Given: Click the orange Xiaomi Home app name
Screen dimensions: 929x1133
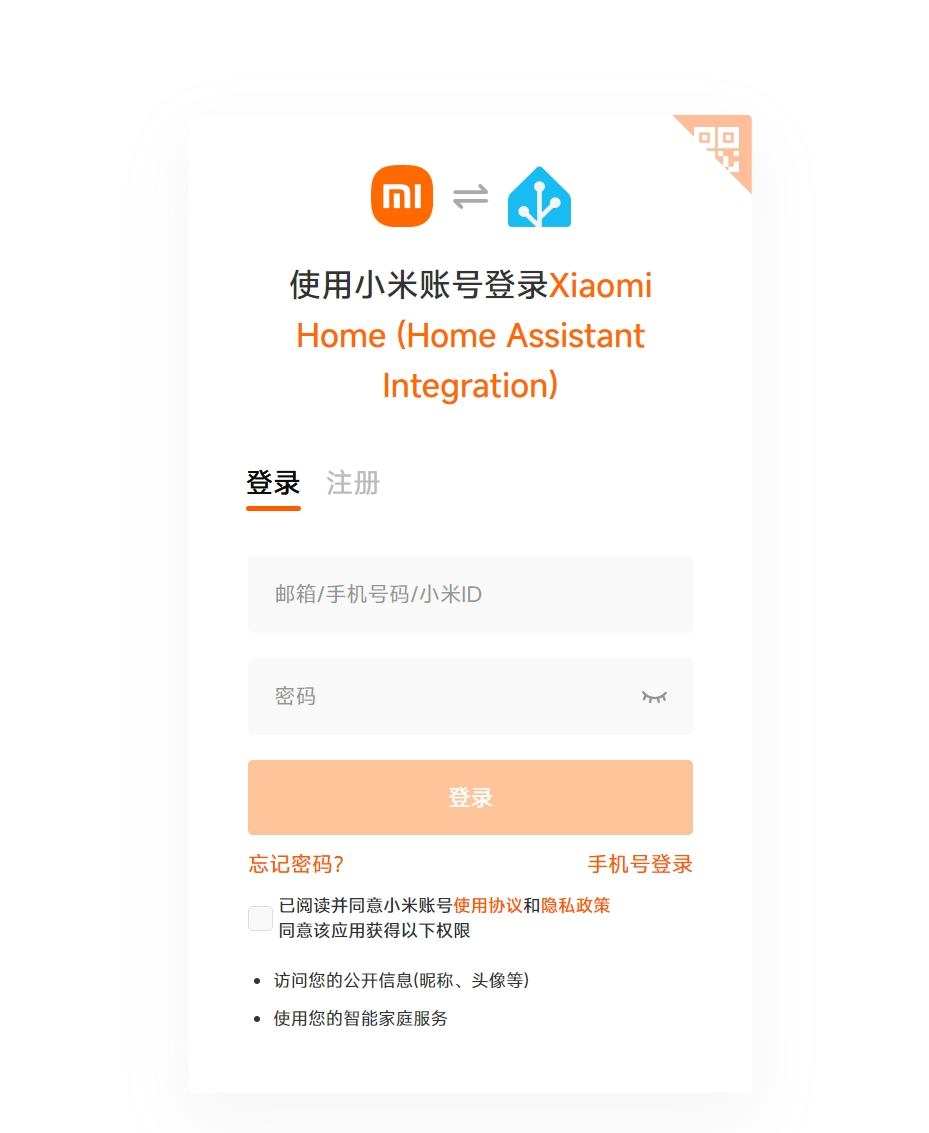Looking at the screenshot, I should click(470, 335).
